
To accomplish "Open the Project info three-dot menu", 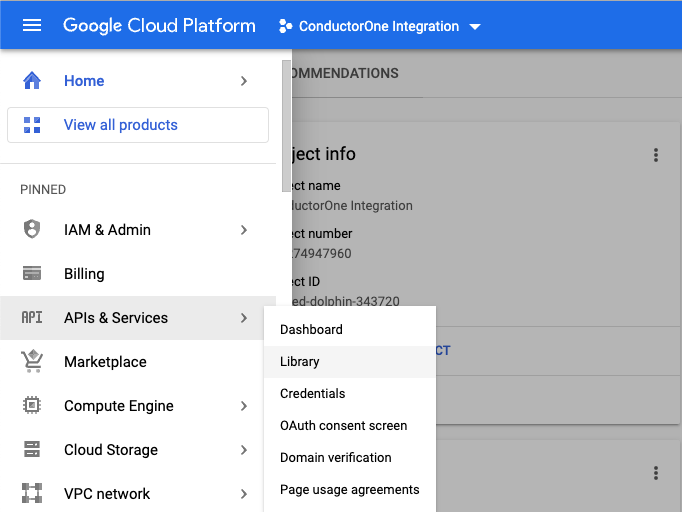I will pyautogui.click(x=656, y=155).
